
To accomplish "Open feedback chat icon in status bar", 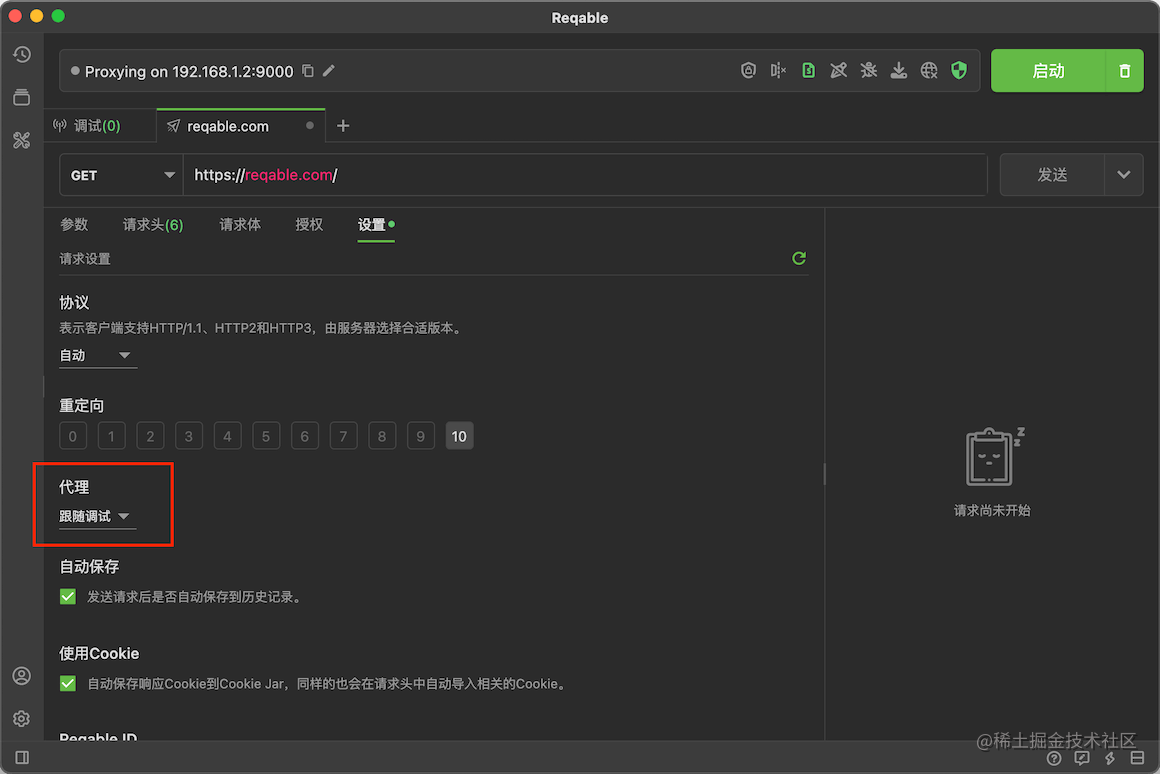I will tap(1082, 758).
